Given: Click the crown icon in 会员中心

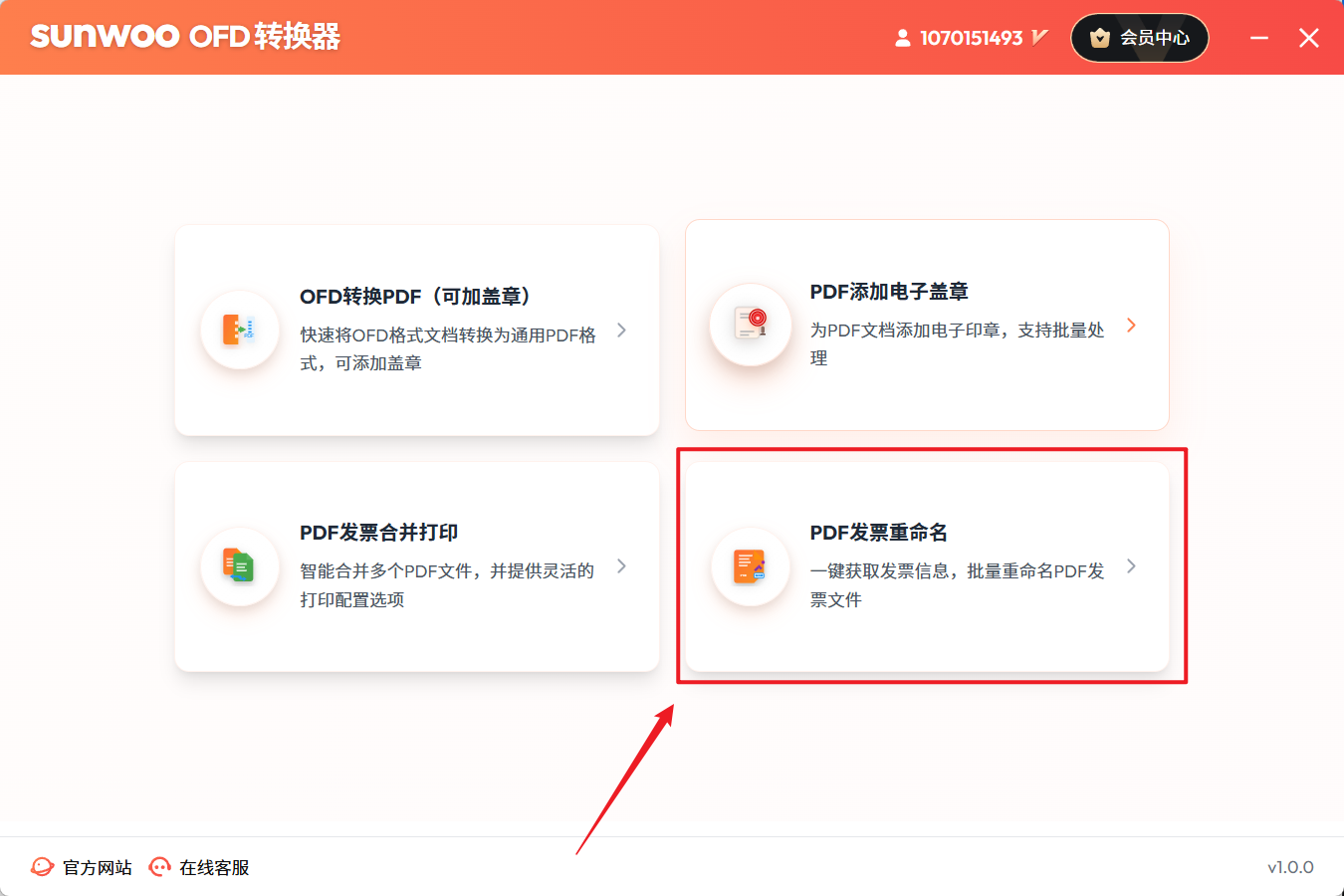Looking at the screenshot, I should [x=1100, y=38].
